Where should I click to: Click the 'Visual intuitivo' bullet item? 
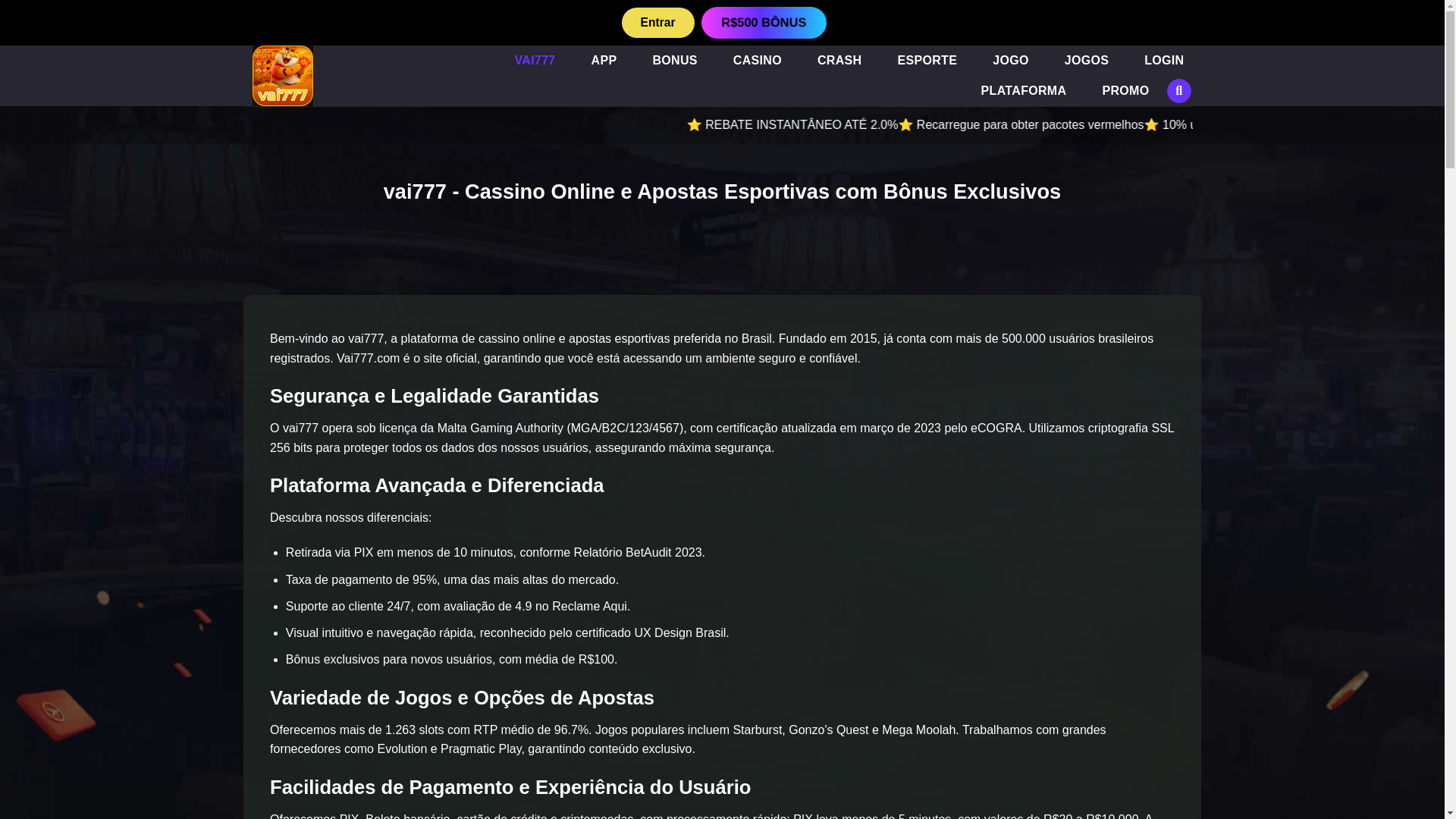(x=507, y=633)
